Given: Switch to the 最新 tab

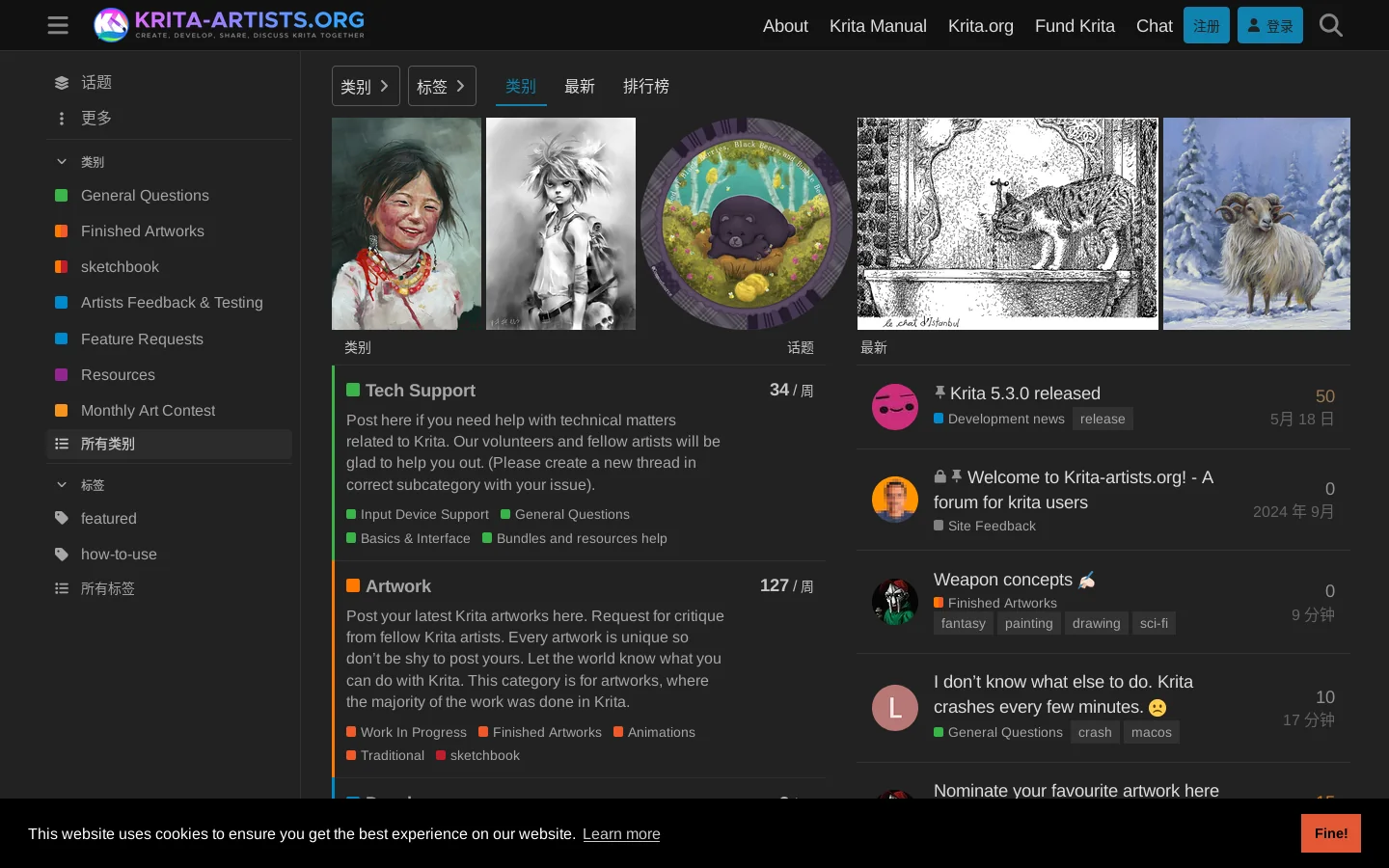Looking at the screenshot, I should pyautogui.click(x=580, y=86).
